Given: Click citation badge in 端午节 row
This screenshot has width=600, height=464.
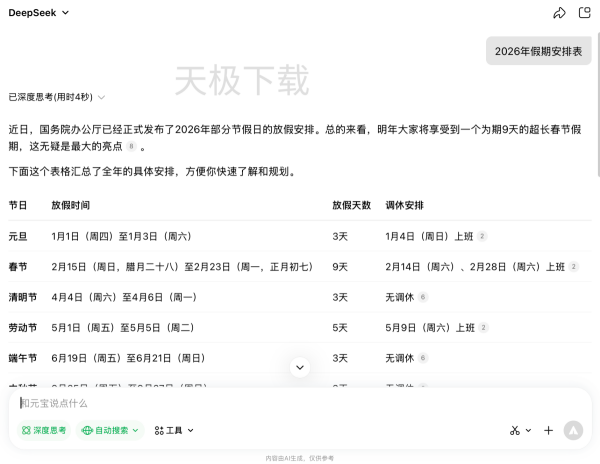Looking at the screenshot, I should [x=423, y=357].
